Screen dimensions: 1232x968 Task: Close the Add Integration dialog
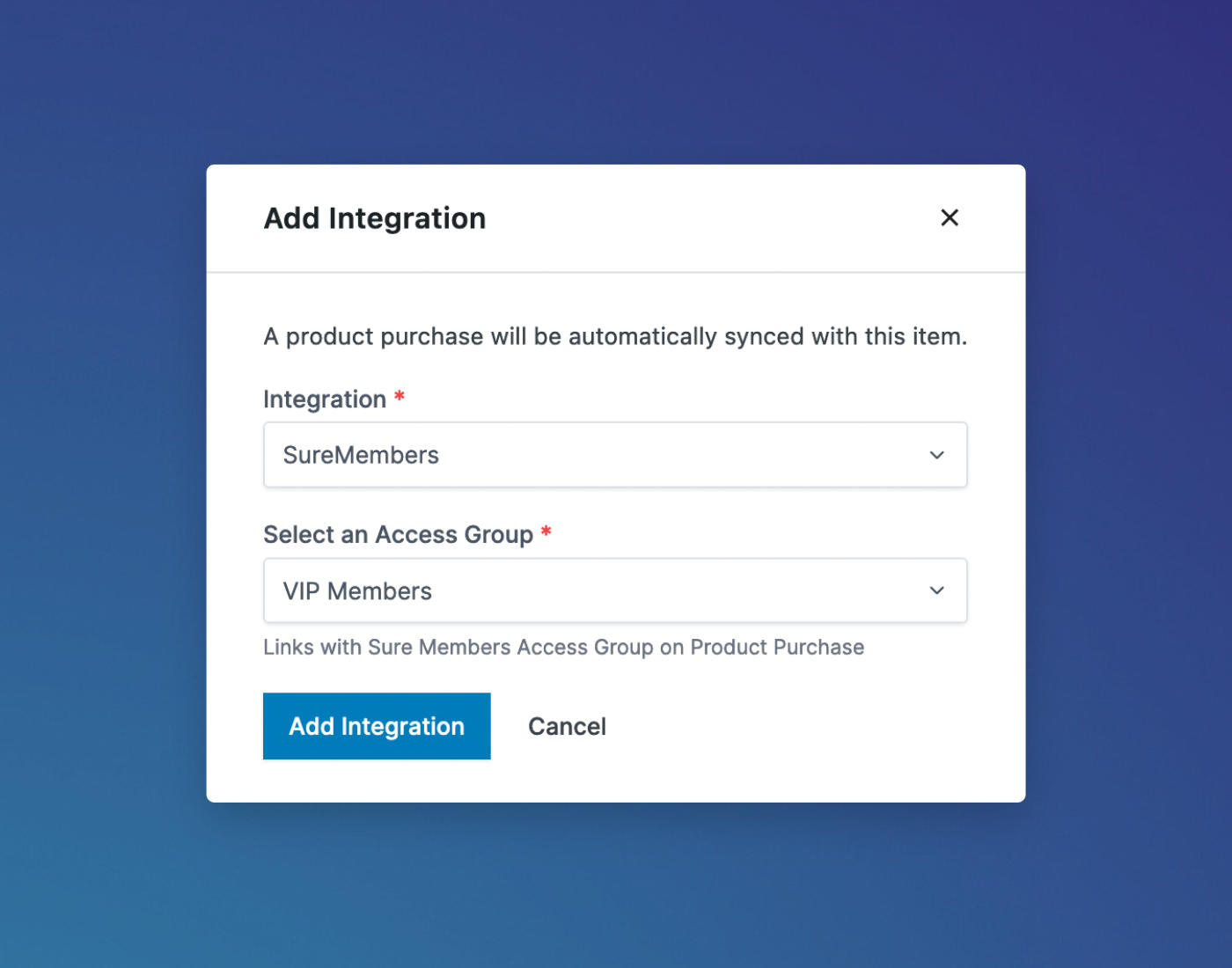[949, 217]
